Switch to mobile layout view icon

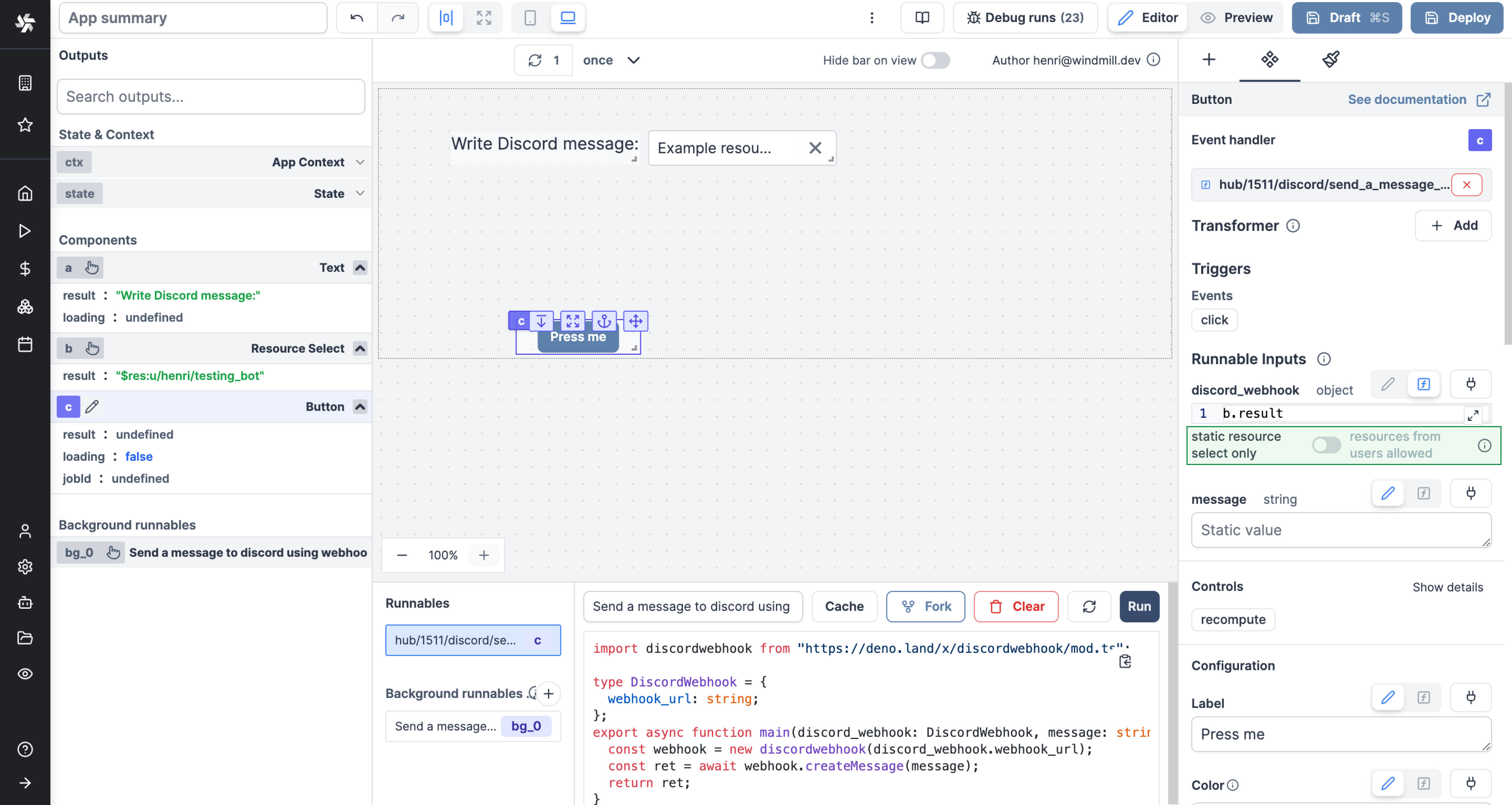[530, 17]
